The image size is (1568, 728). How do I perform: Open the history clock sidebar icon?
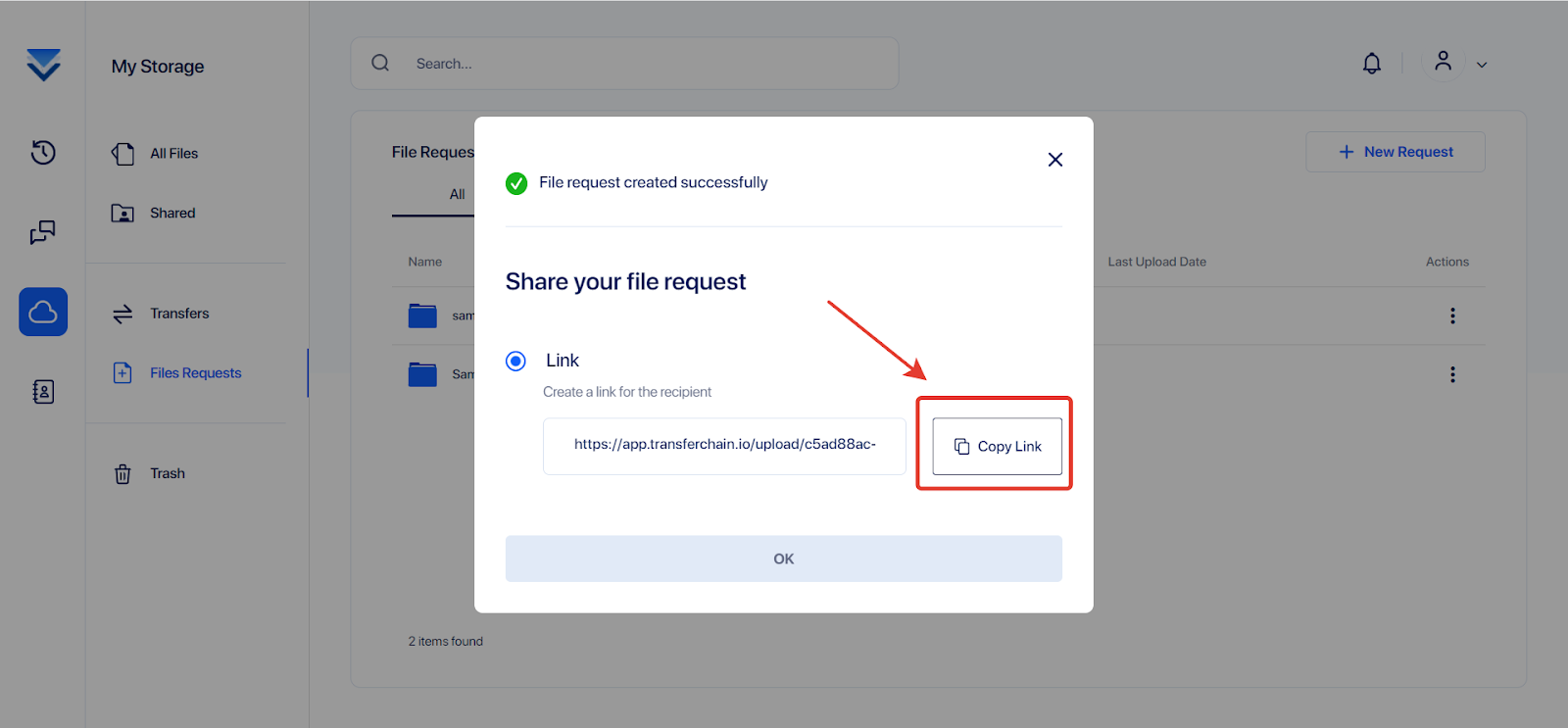pos(43,152)
